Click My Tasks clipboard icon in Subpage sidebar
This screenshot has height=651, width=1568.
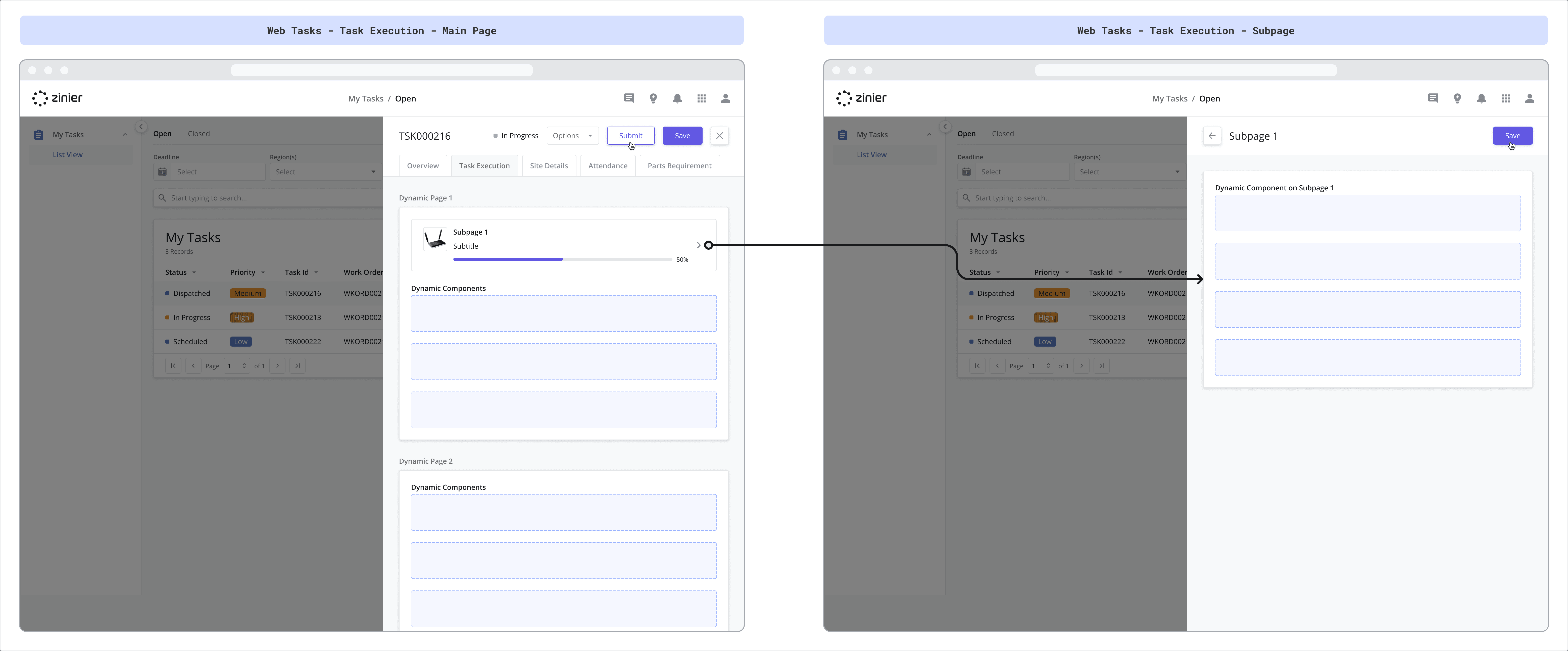843,134
